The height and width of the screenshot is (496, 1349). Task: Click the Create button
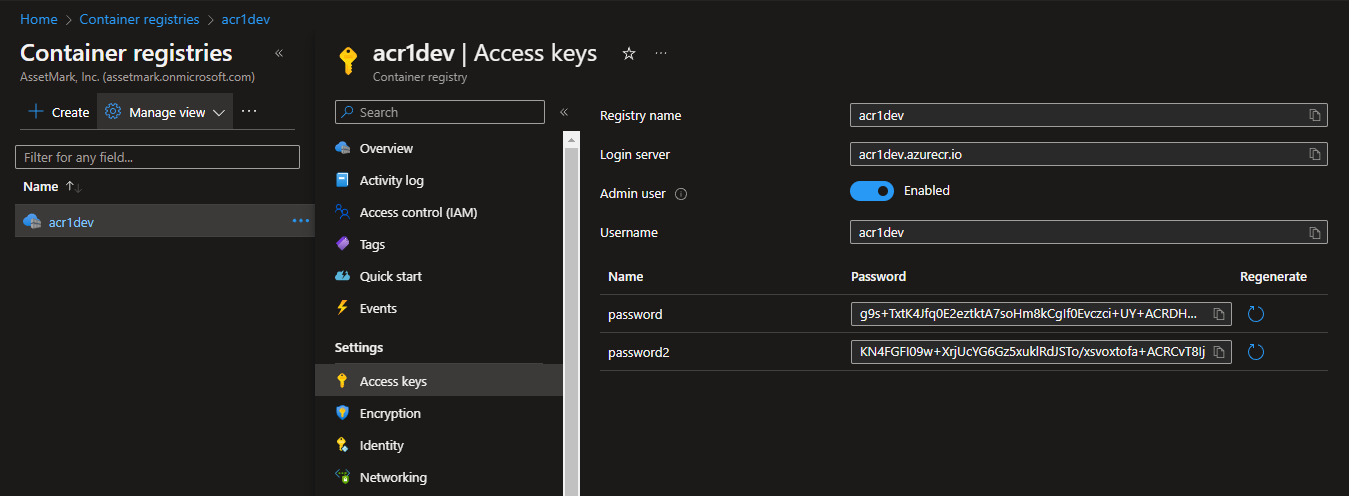tap(58, 112)
